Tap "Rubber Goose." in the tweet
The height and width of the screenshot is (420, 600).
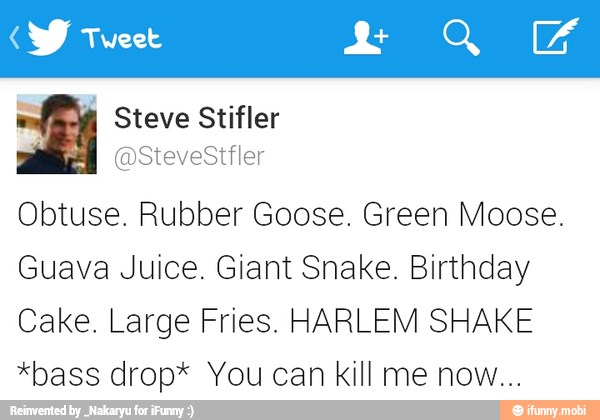tap(243, 216)
